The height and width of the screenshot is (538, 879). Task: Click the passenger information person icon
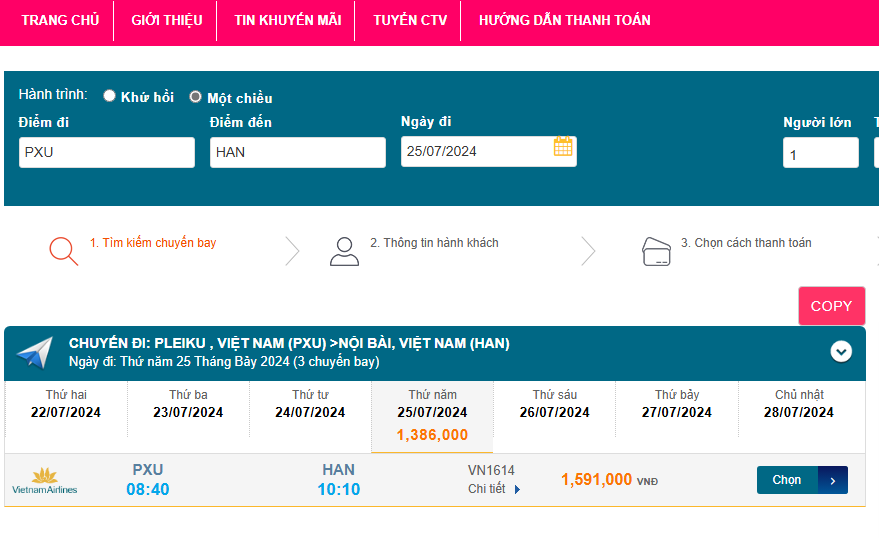point(344,251)
